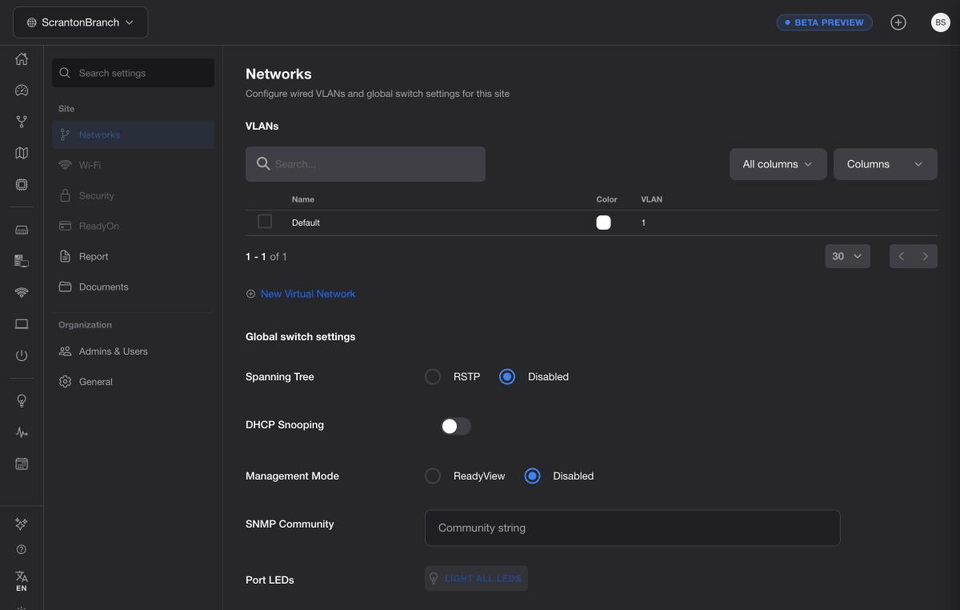Go to the Home icon in sidebar

coord(21,59)
